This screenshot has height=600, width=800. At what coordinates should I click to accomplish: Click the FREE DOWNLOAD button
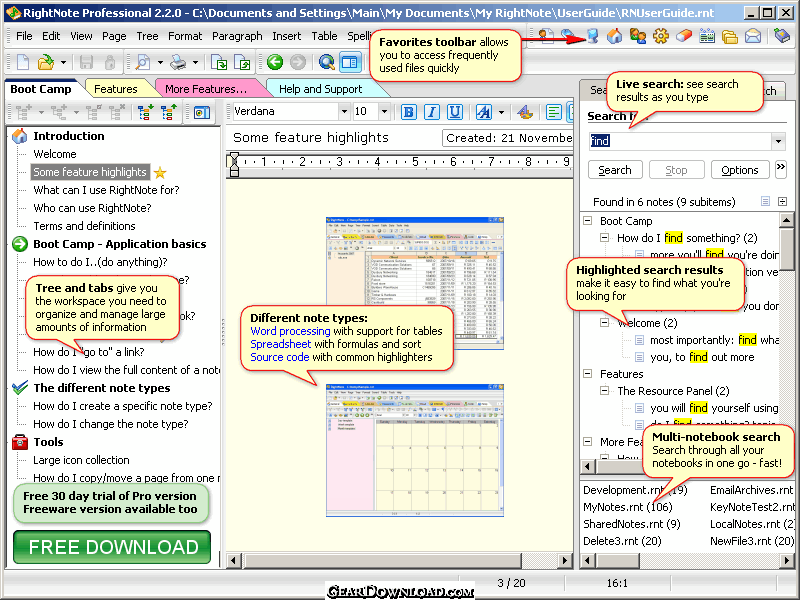click(112, 547)
